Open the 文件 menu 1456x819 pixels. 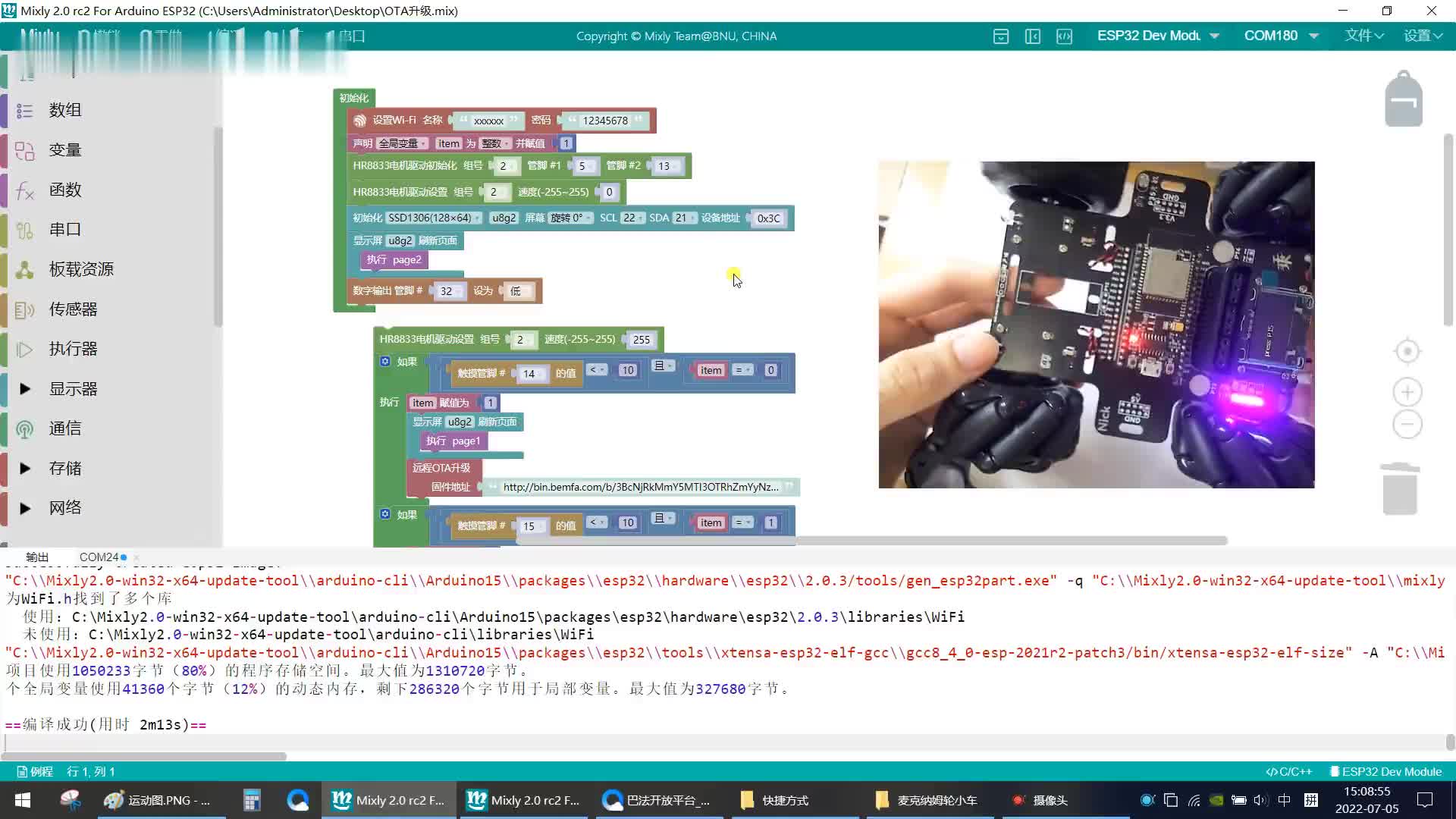(x=1364, y=36)
